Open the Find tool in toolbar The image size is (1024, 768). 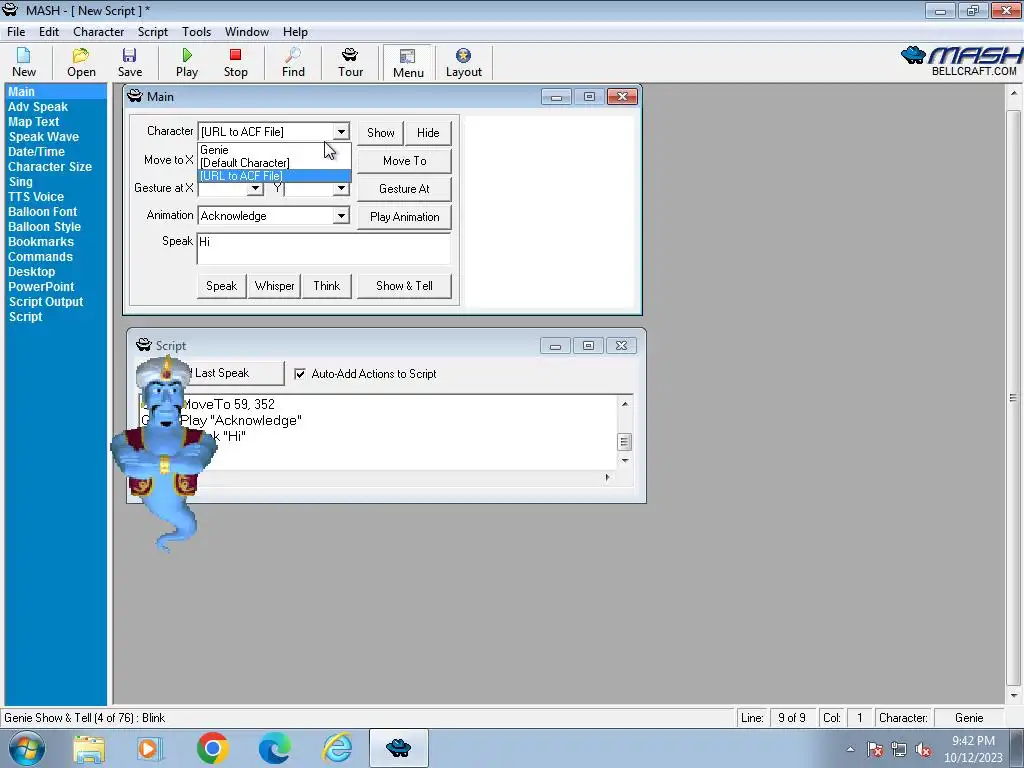pos(293,63)
